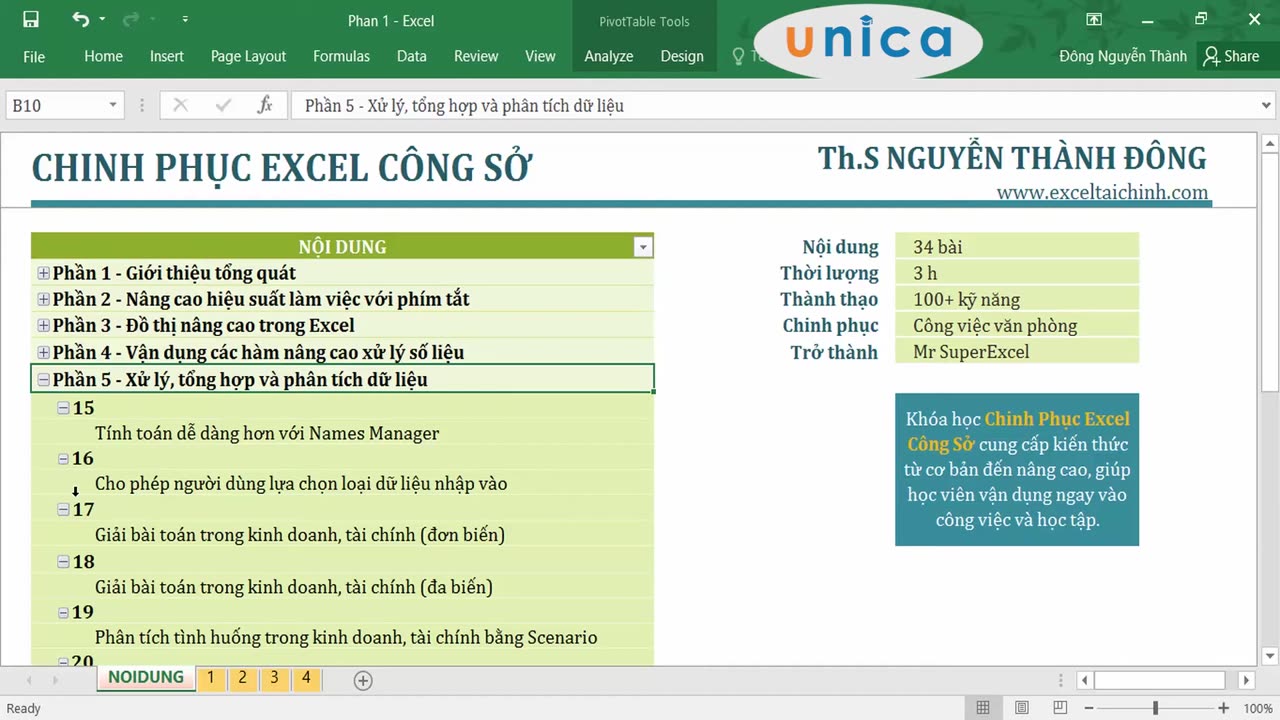Viewport: 1280px width, 720px height.
Task: Click the Cancel X icon in formula bar
Action: [180, 105]
